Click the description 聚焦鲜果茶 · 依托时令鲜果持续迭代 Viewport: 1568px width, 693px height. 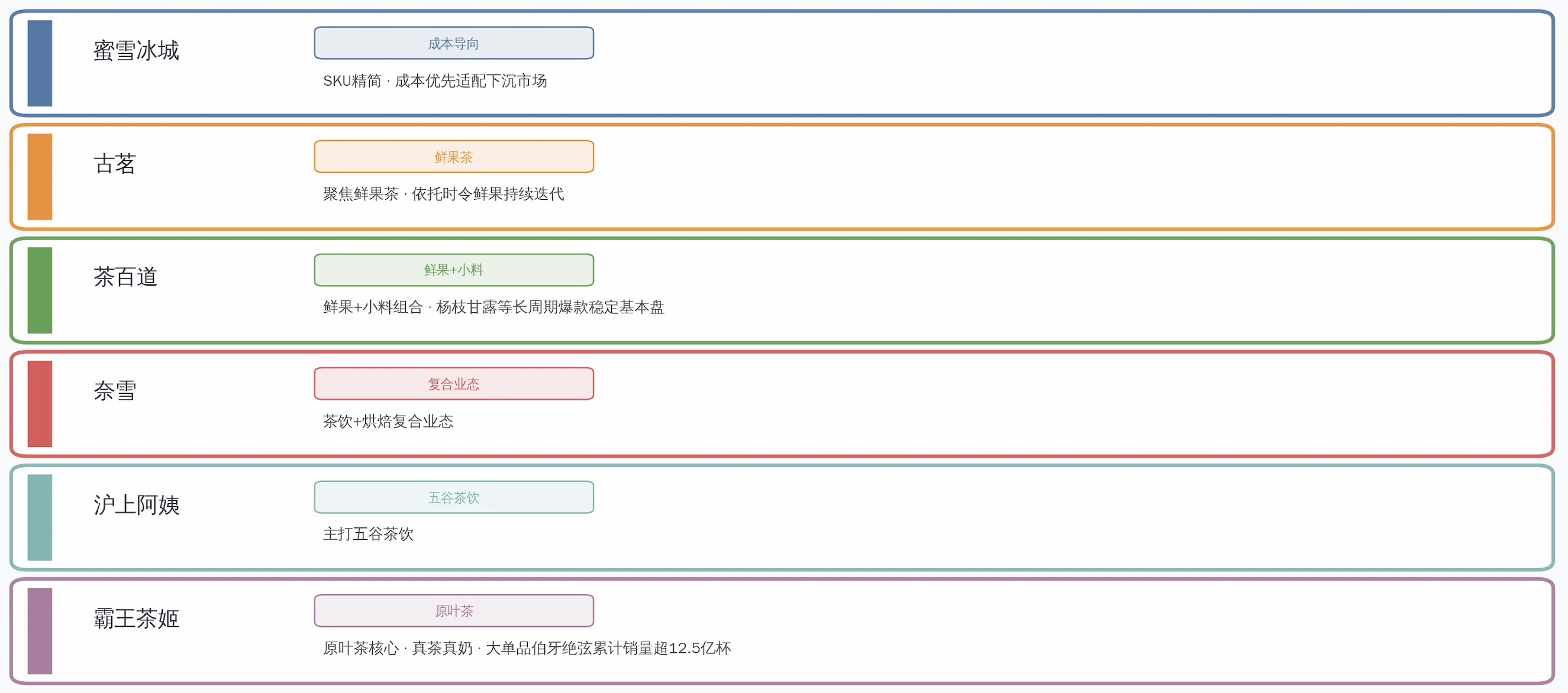443,194
